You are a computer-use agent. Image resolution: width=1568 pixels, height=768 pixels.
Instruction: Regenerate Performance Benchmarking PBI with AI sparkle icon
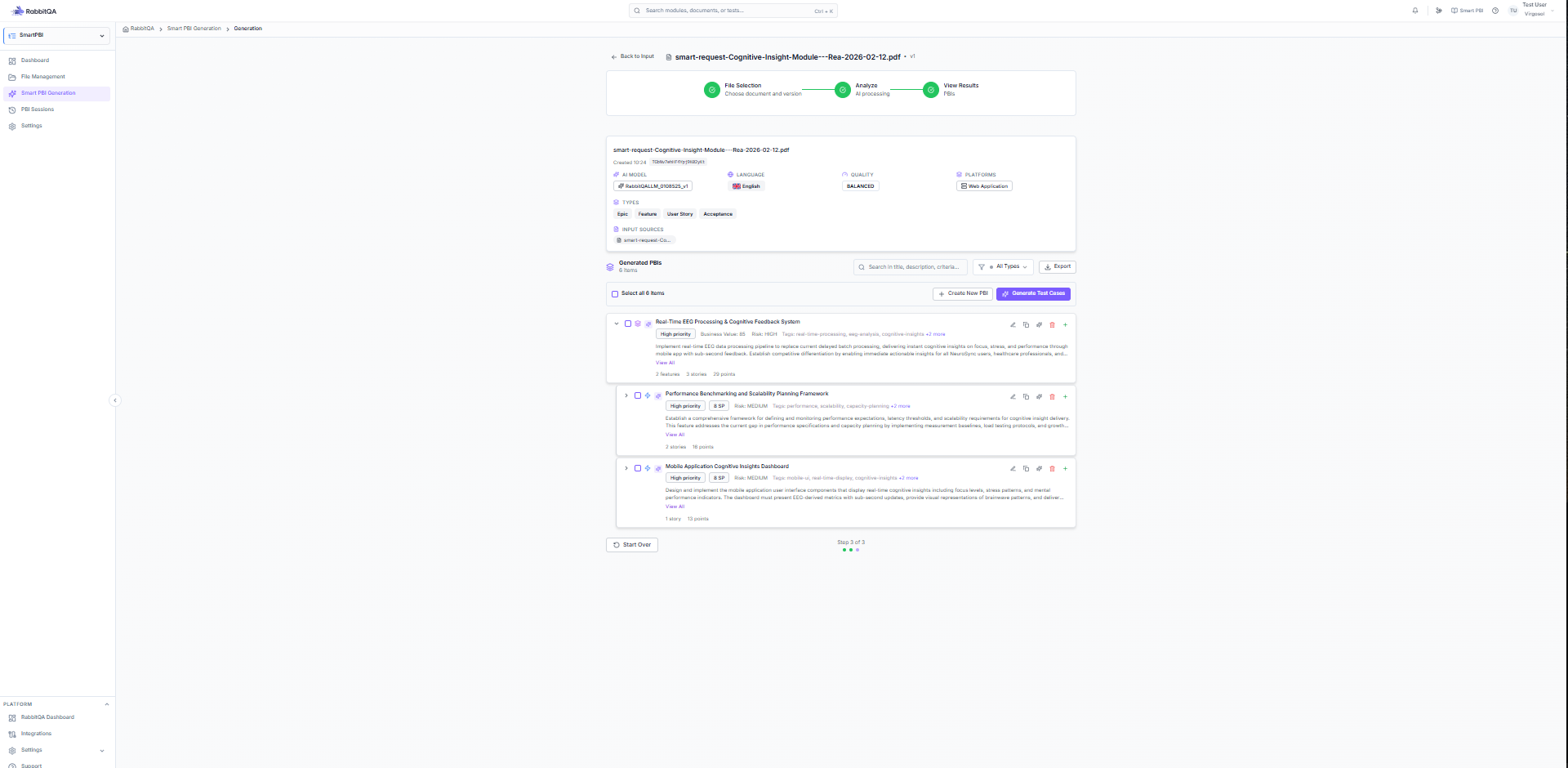coord(1039,397)
